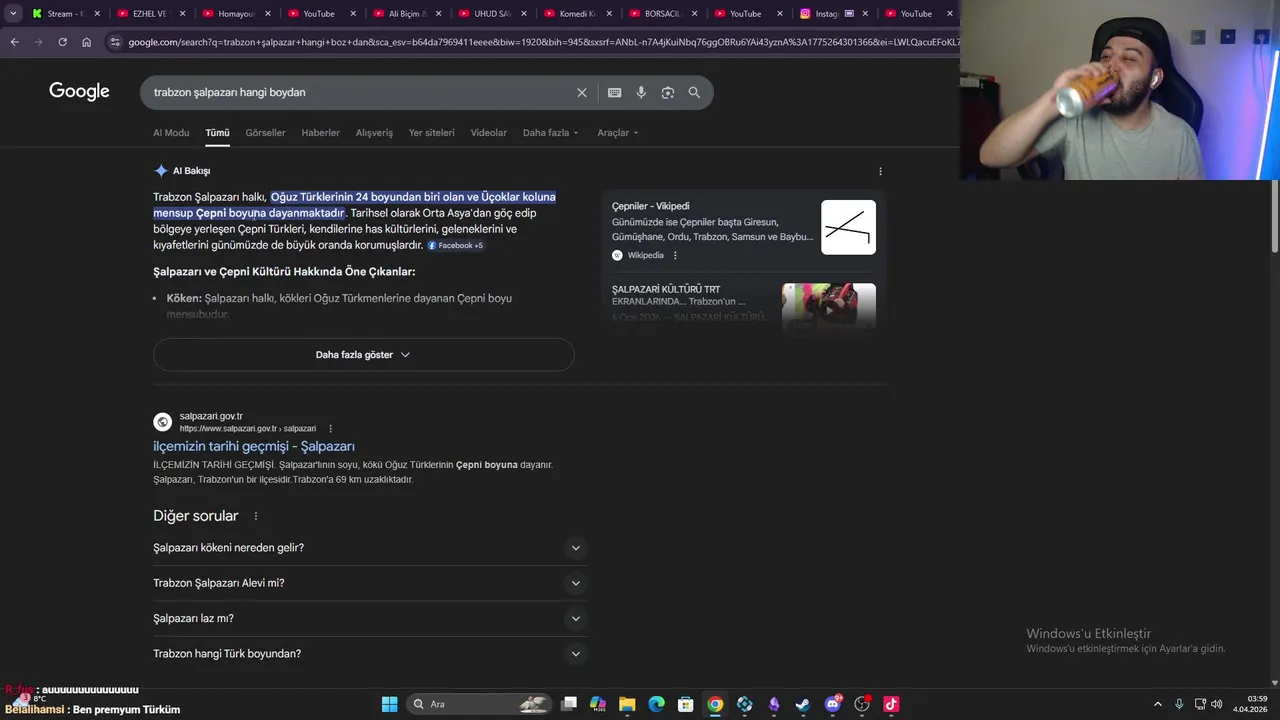Open more options next to Wikipedia source

pos(675,255)
